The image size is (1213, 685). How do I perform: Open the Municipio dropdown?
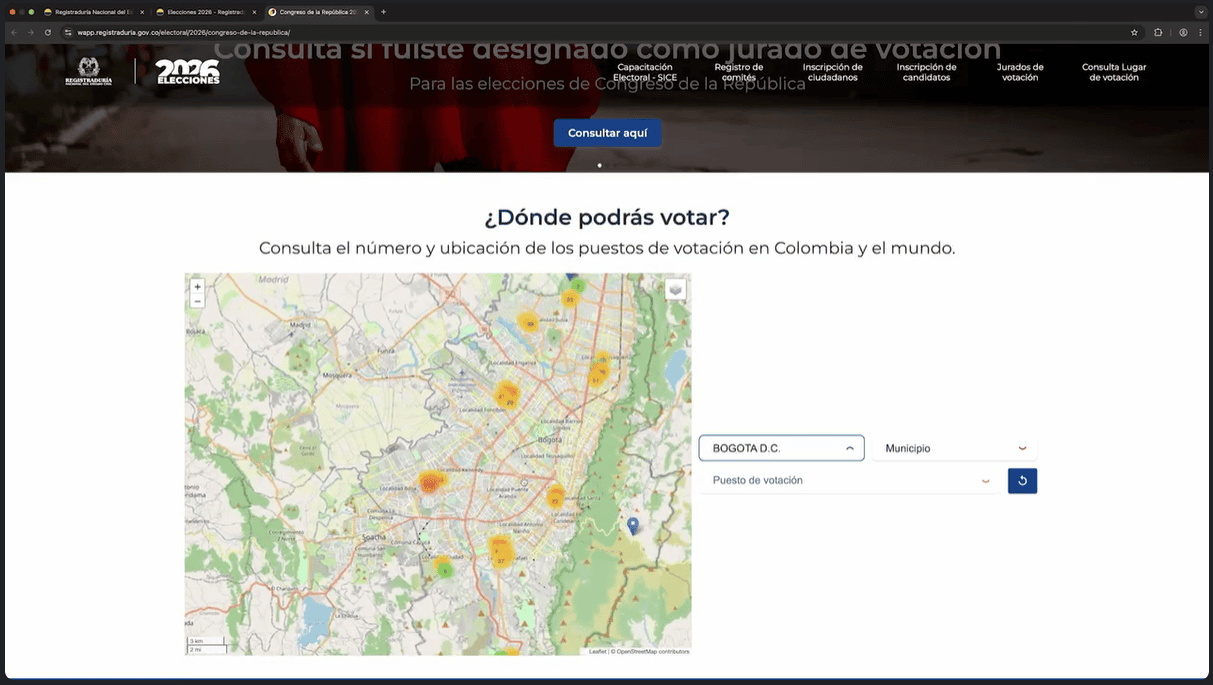(x=954, y=448)
